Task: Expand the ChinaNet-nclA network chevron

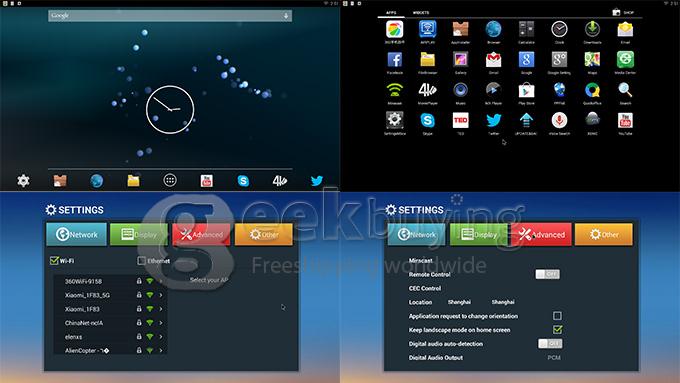Action: coord(161,323)
